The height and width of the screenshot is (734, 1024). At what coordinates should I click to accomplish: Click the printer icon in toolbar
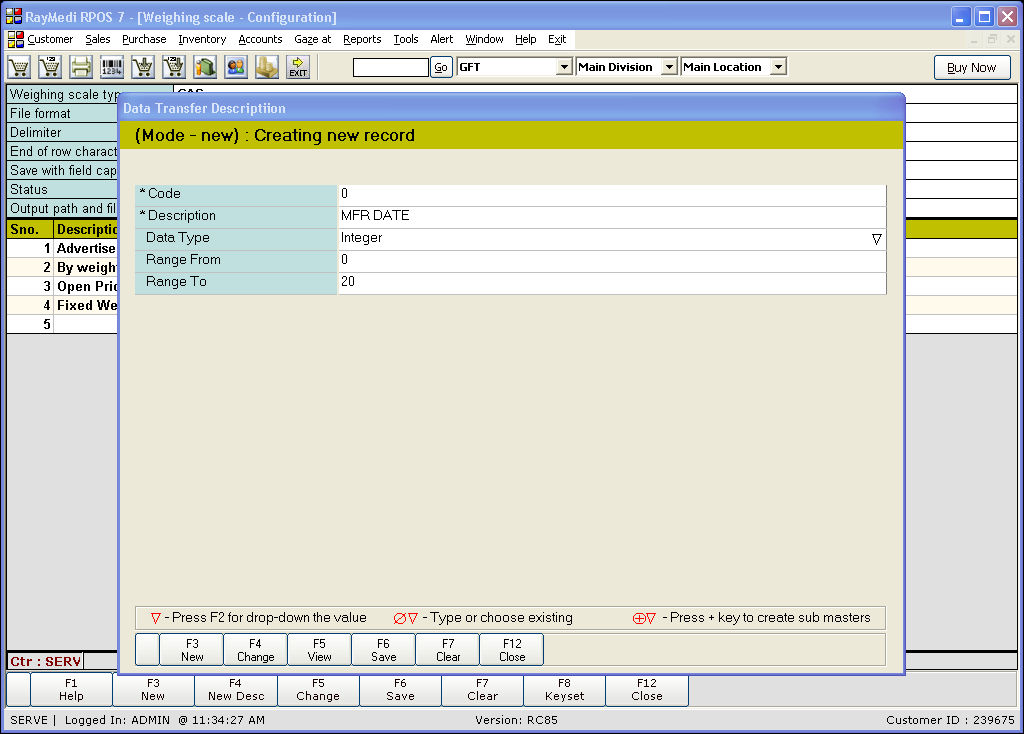point(81,67)
